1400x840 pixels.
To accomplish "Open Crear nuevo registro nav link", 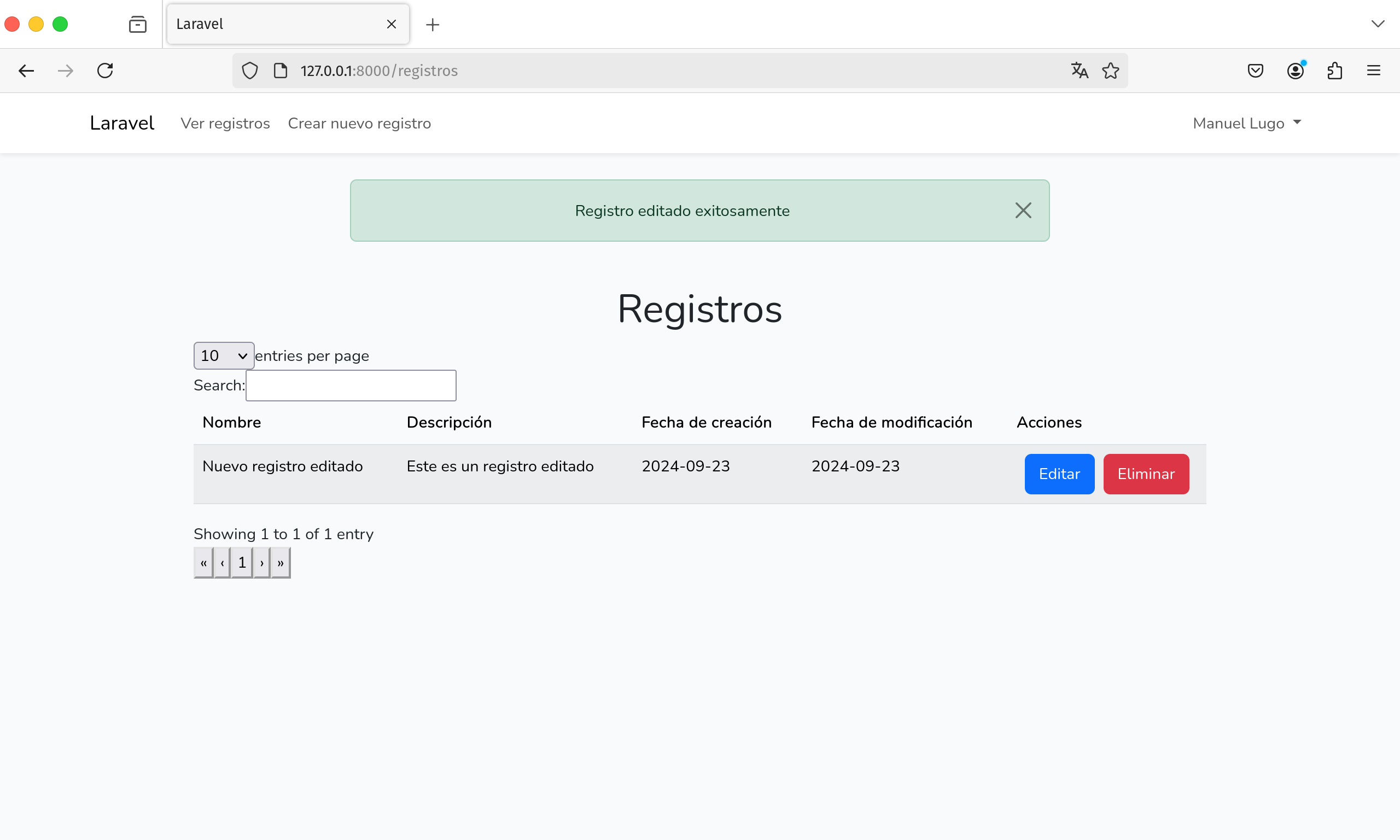I will pos(359,124).
